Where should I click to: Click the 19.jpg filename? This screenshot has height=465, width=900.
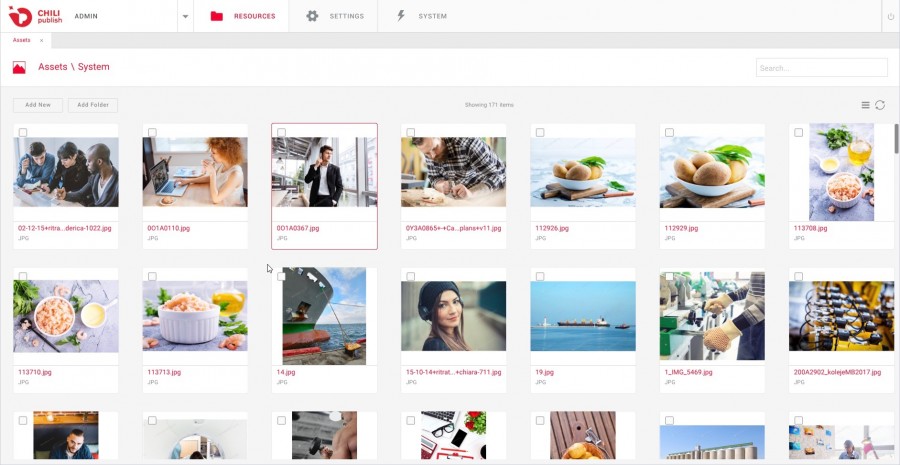click(544, 372)
